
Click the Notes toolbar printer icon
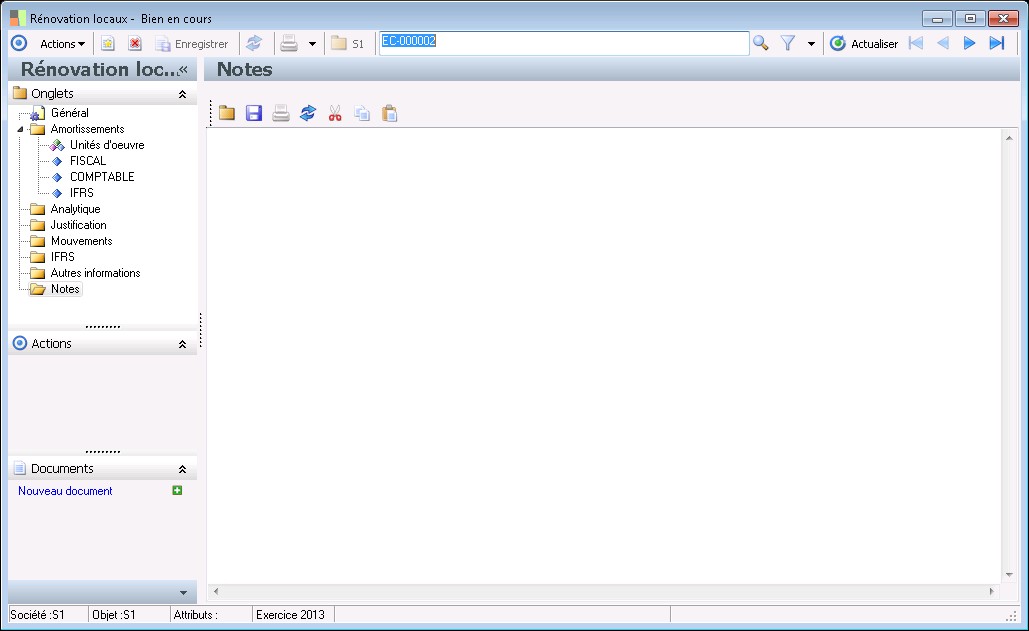281,113
